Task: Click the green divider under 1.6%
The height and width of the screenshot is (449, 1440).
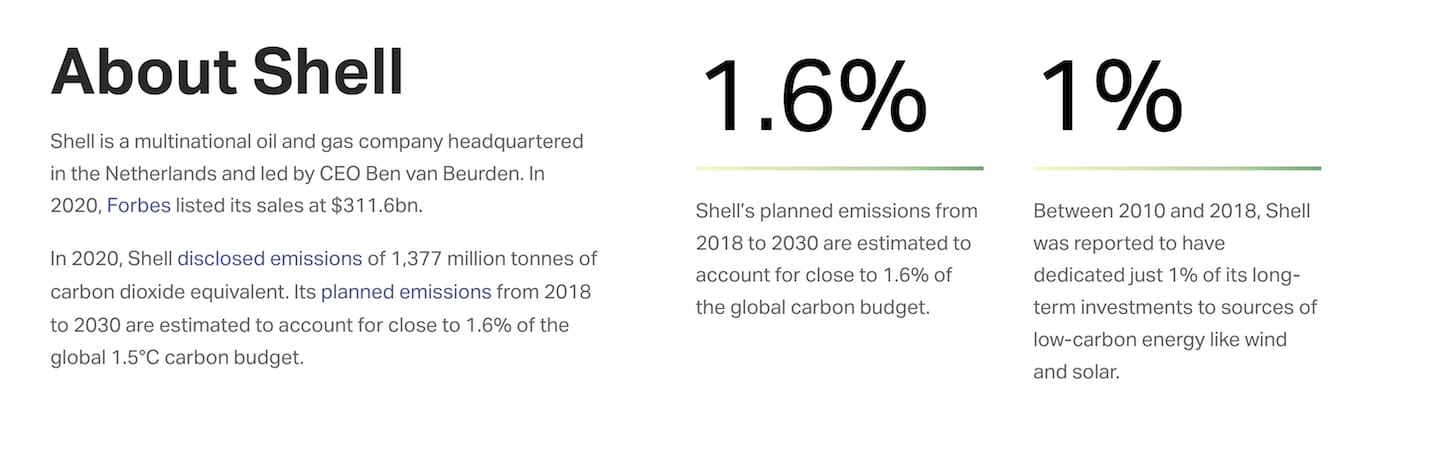Action: coord(839,169)
